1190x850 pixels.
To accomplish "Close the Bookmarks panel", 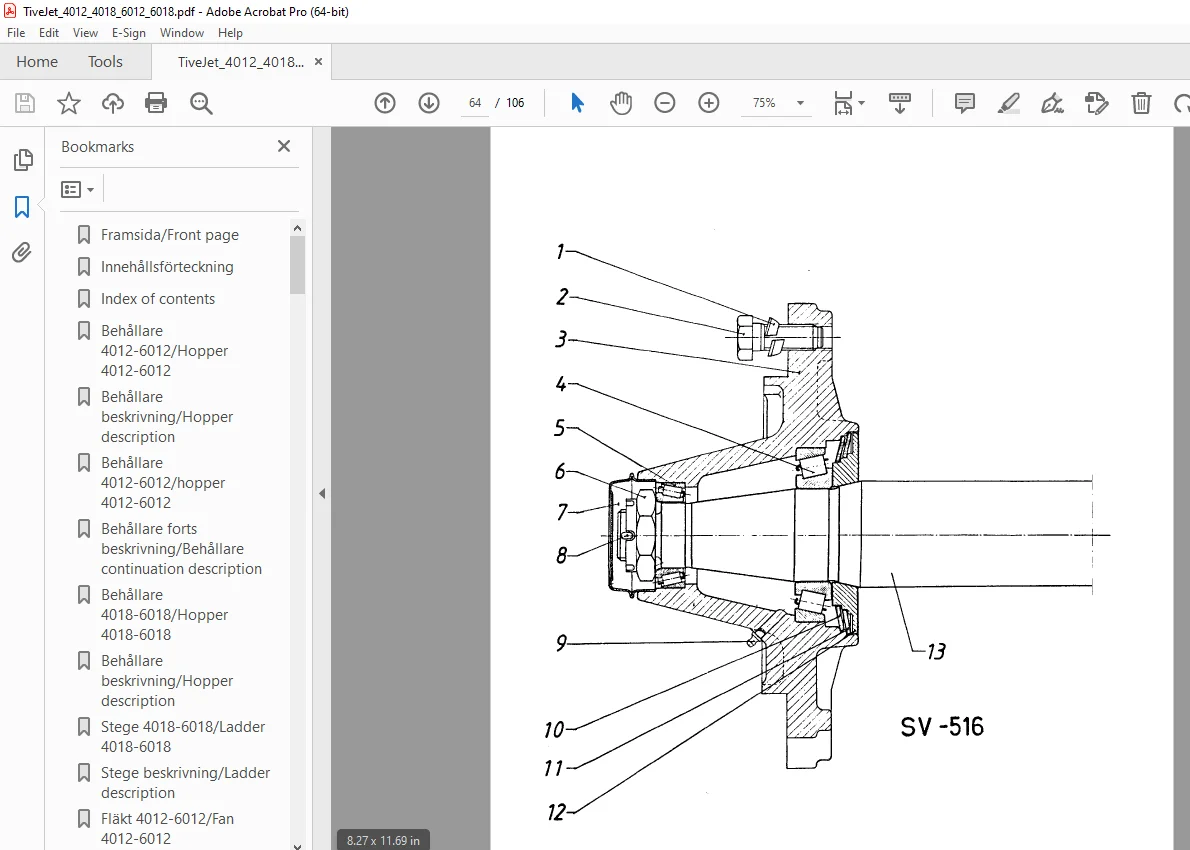I will [284, 146].
